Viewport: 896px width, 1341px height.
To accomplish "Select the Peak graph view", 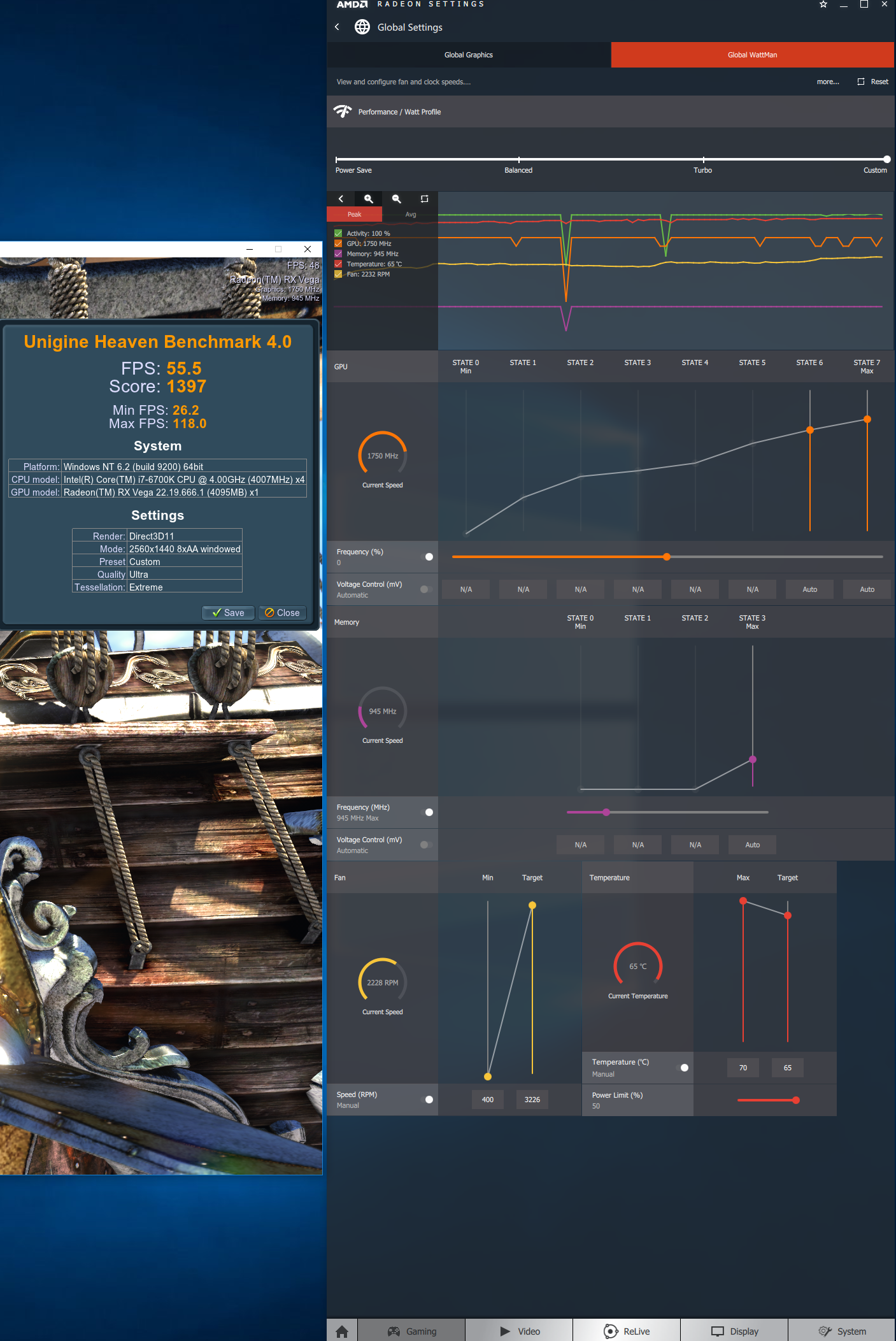I will click(x=354, y=214).
